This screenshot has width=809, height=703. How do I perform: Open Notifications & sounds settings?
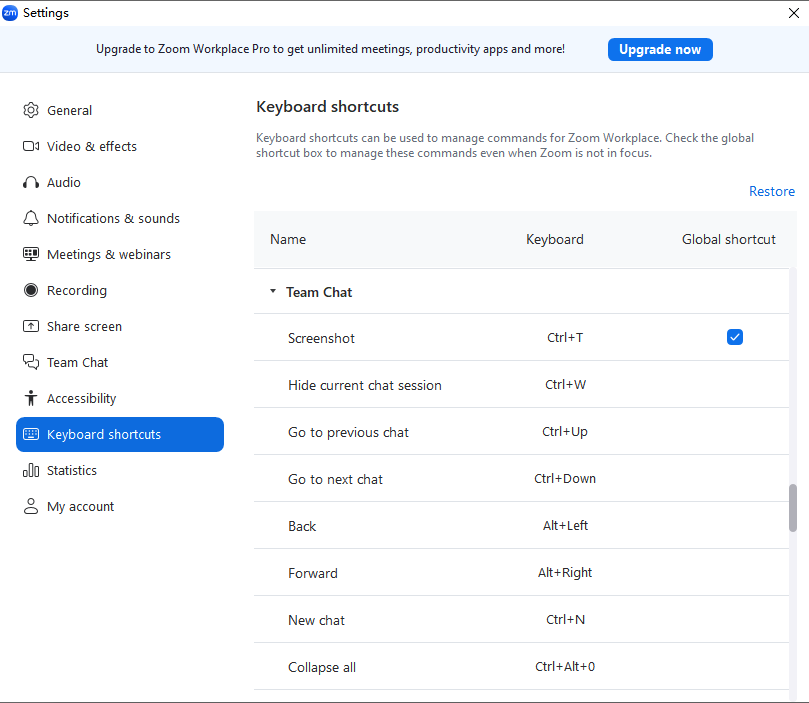point(120,218)
